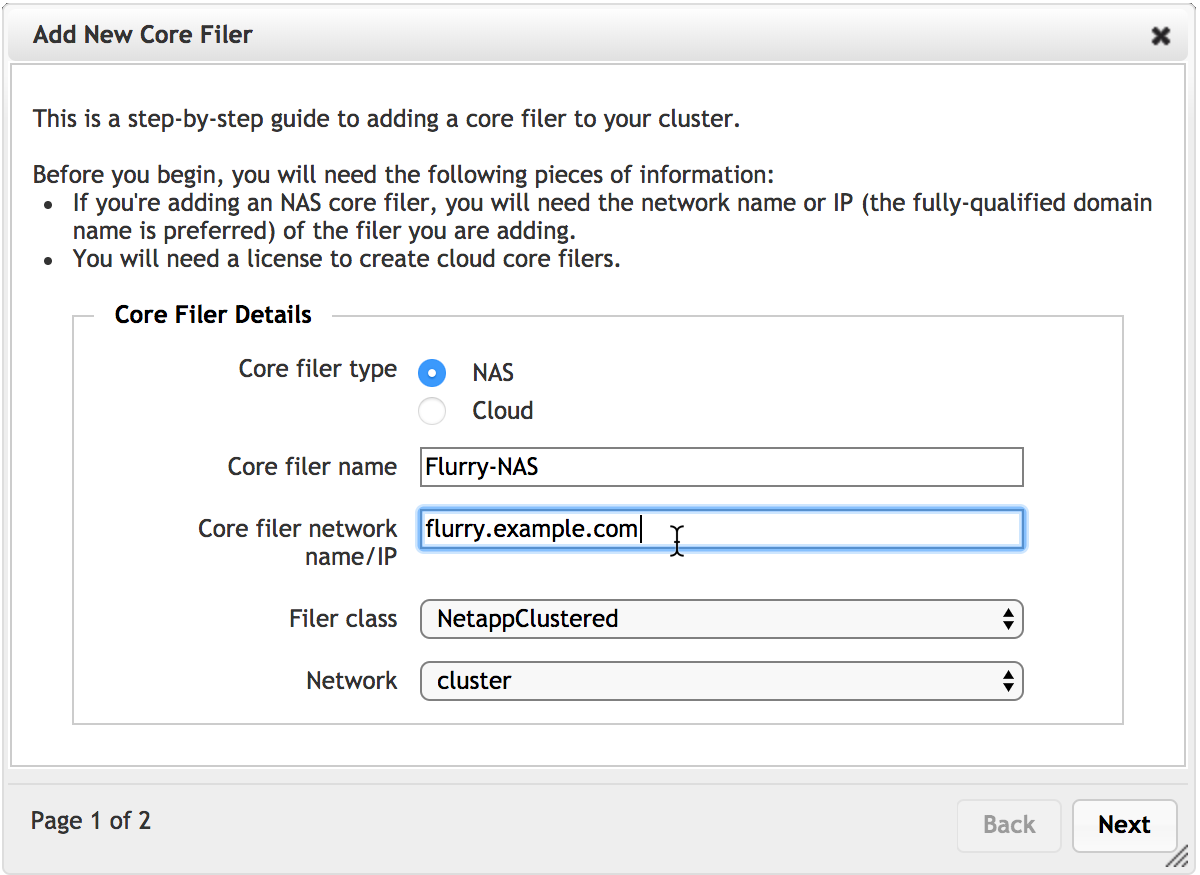
Task: Expand the Network dropdown showing cluster
Action: [721, 681]
